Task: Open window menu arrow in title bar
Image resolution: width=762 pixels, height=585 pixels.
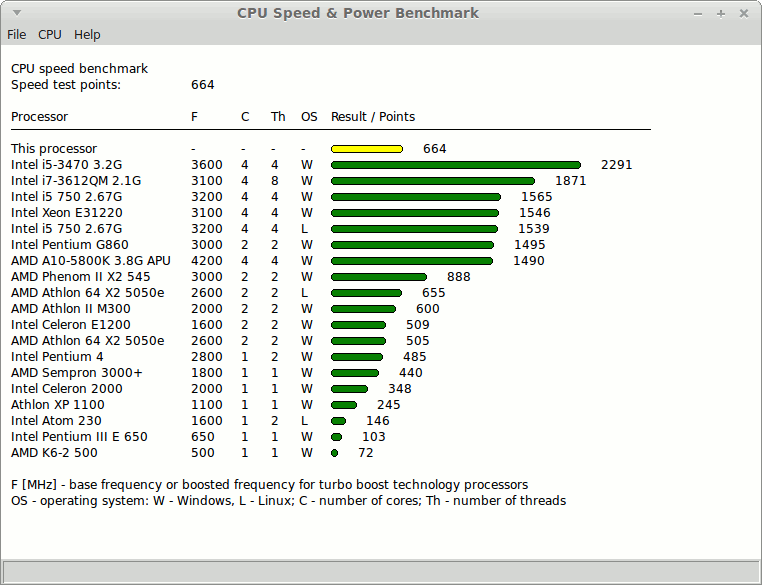Action: click(x=14, y=13)
